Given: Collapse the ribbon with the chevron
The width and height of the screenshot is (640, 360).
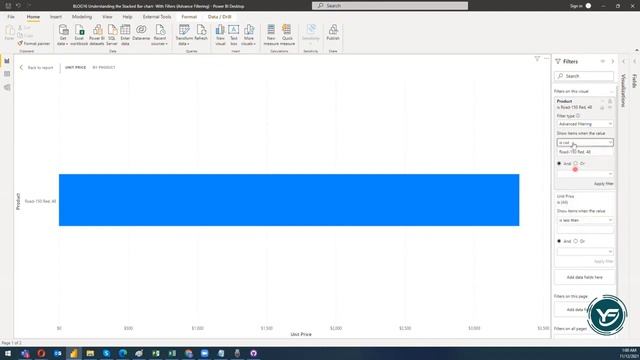Looking at the screenshot, I should click(636, 50).
